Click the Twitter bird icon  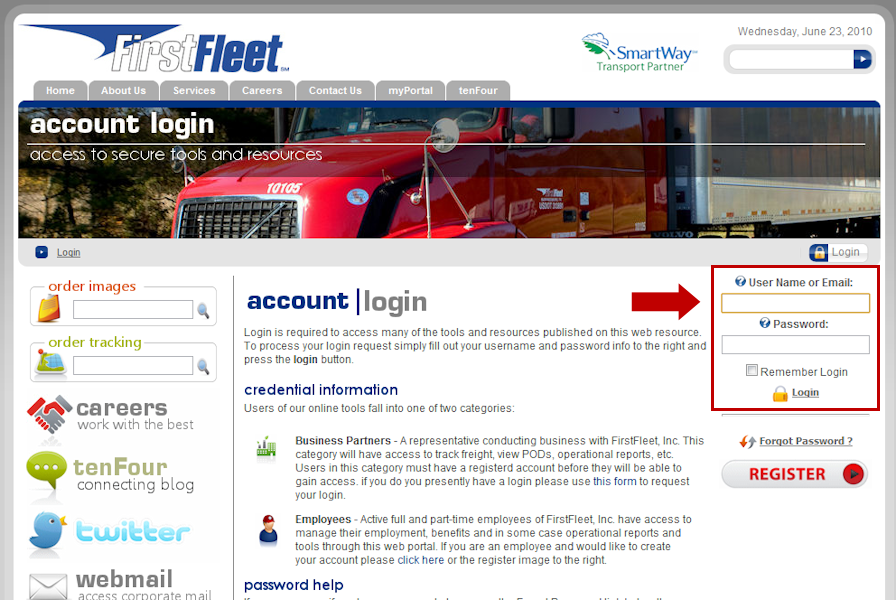[48, 530]
